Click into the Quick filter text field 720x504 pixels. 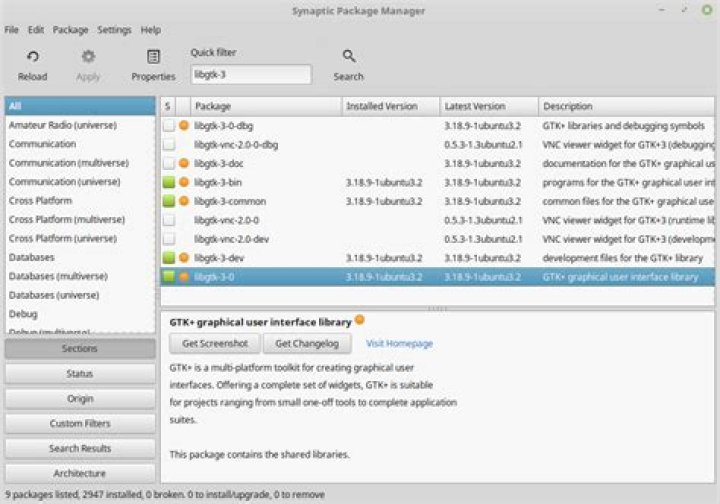[x=251, y=74]
